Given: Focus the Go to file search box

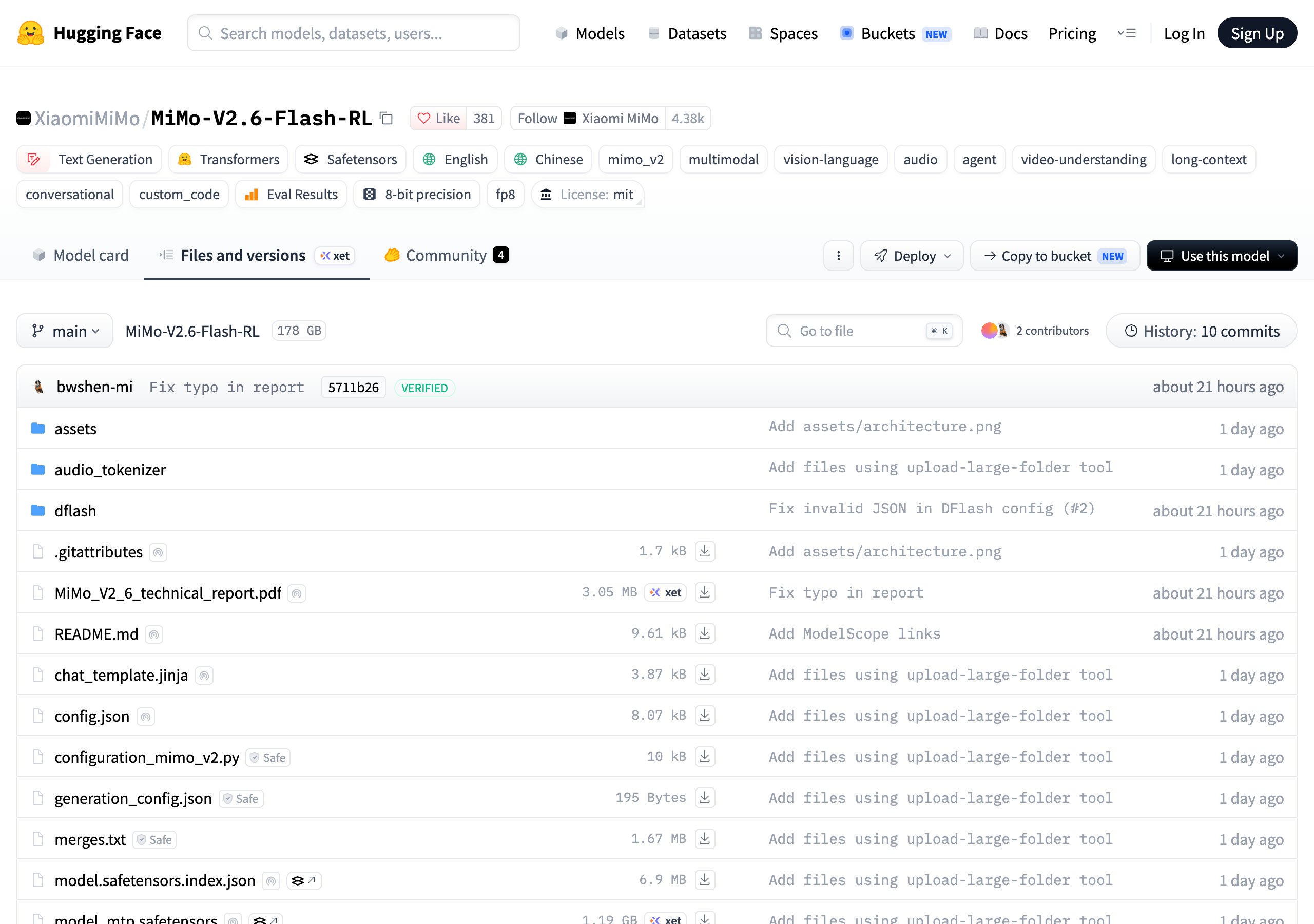Looking at the screenshot, I should point(864,331).
